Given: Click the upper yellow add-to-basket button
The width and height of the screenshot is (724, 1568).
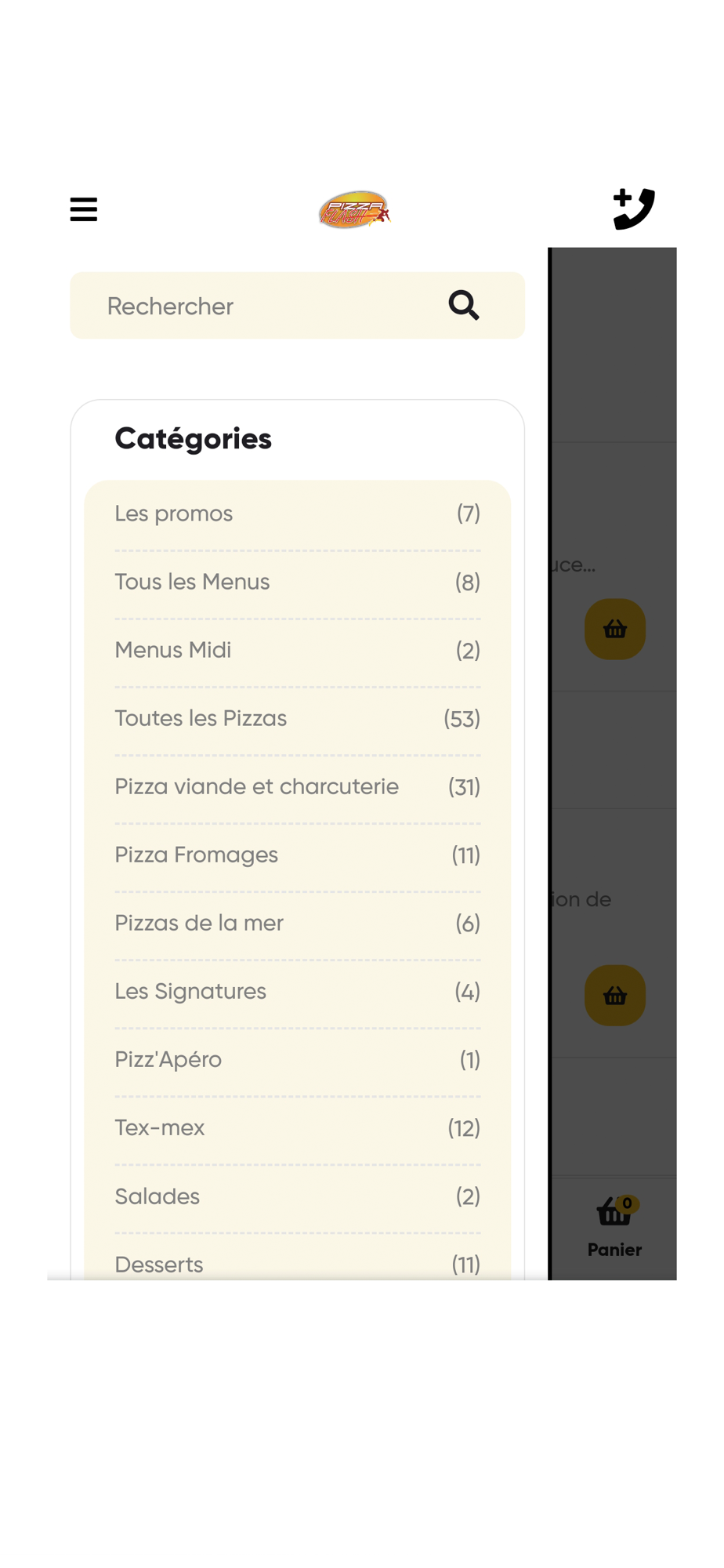Looking at the screenshot, I should (615, 629).
